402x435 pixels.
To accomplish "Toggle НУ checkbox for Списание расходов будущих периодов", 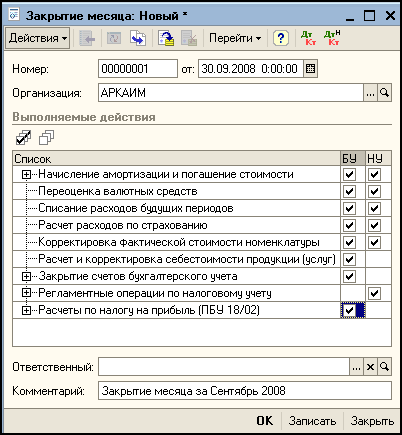I will (374, 208).
